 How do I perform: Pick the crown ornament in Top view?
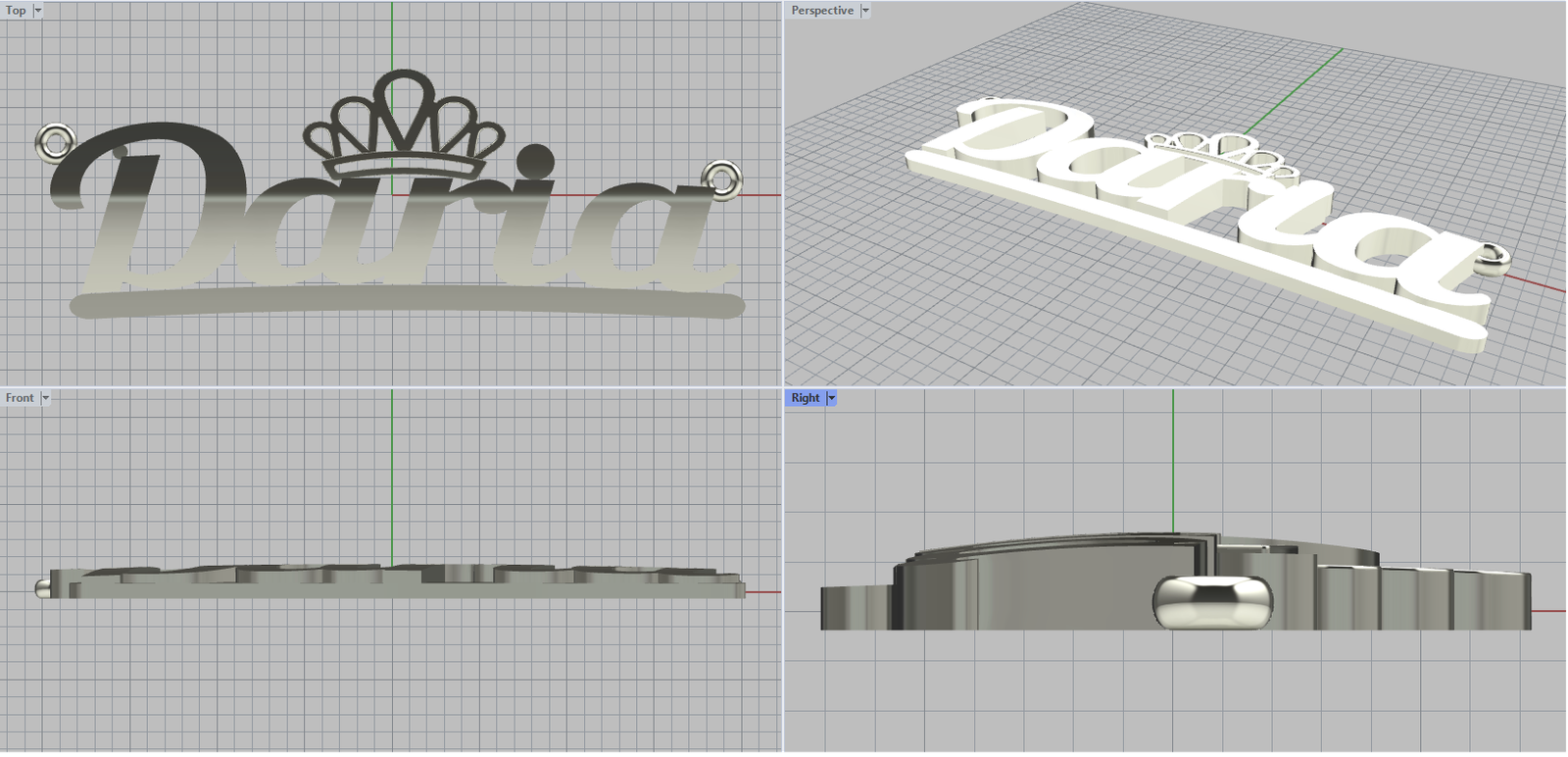(404, 123)
